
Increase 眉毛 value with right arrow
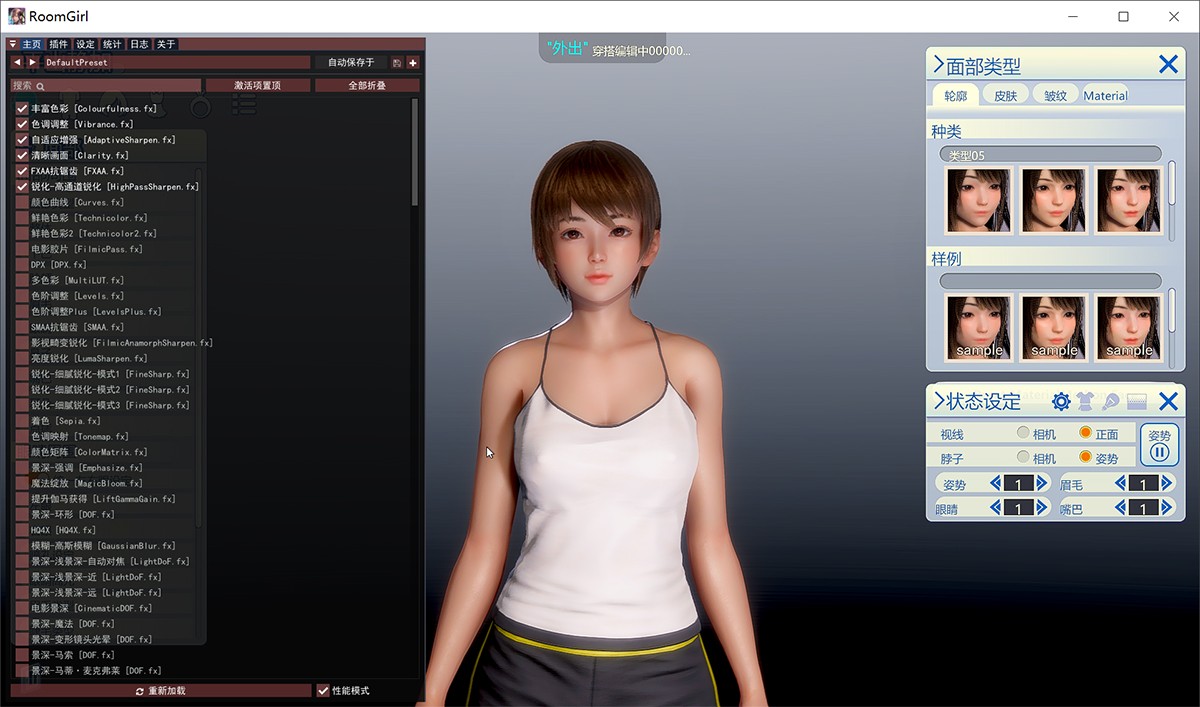click(x=1166, y=484)
